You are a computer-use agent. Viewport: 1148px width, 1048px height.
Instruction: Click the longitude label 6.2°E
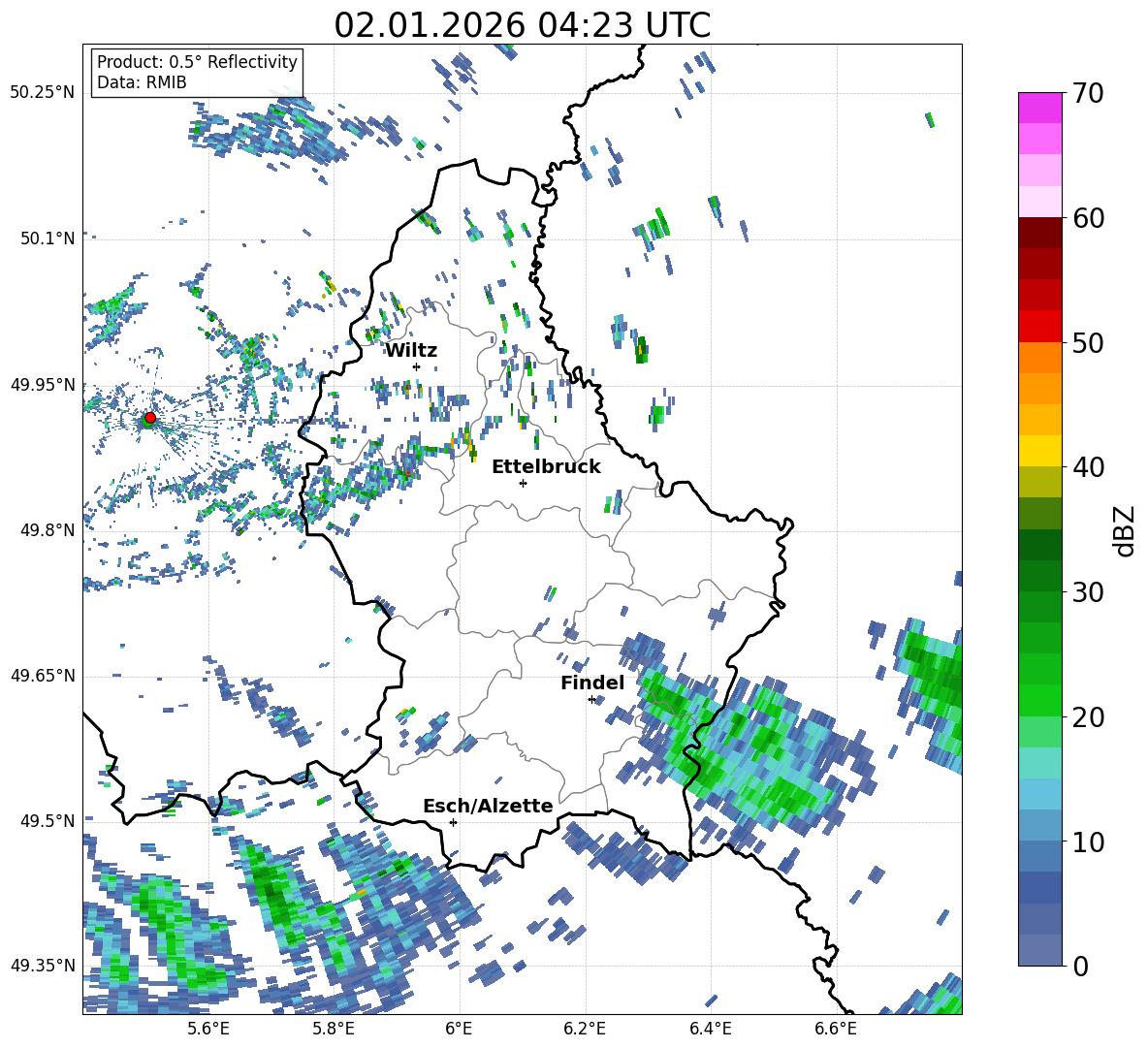[x=585, y=1029]
